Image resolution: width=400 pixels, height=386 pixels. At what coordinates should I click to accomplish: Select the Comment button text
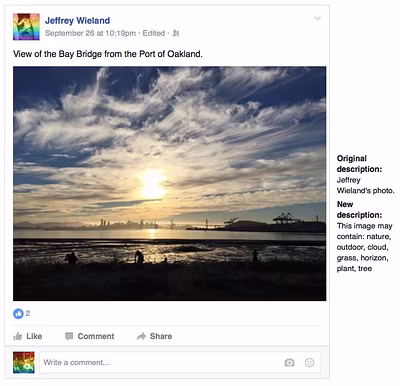[x=96, y=336]
